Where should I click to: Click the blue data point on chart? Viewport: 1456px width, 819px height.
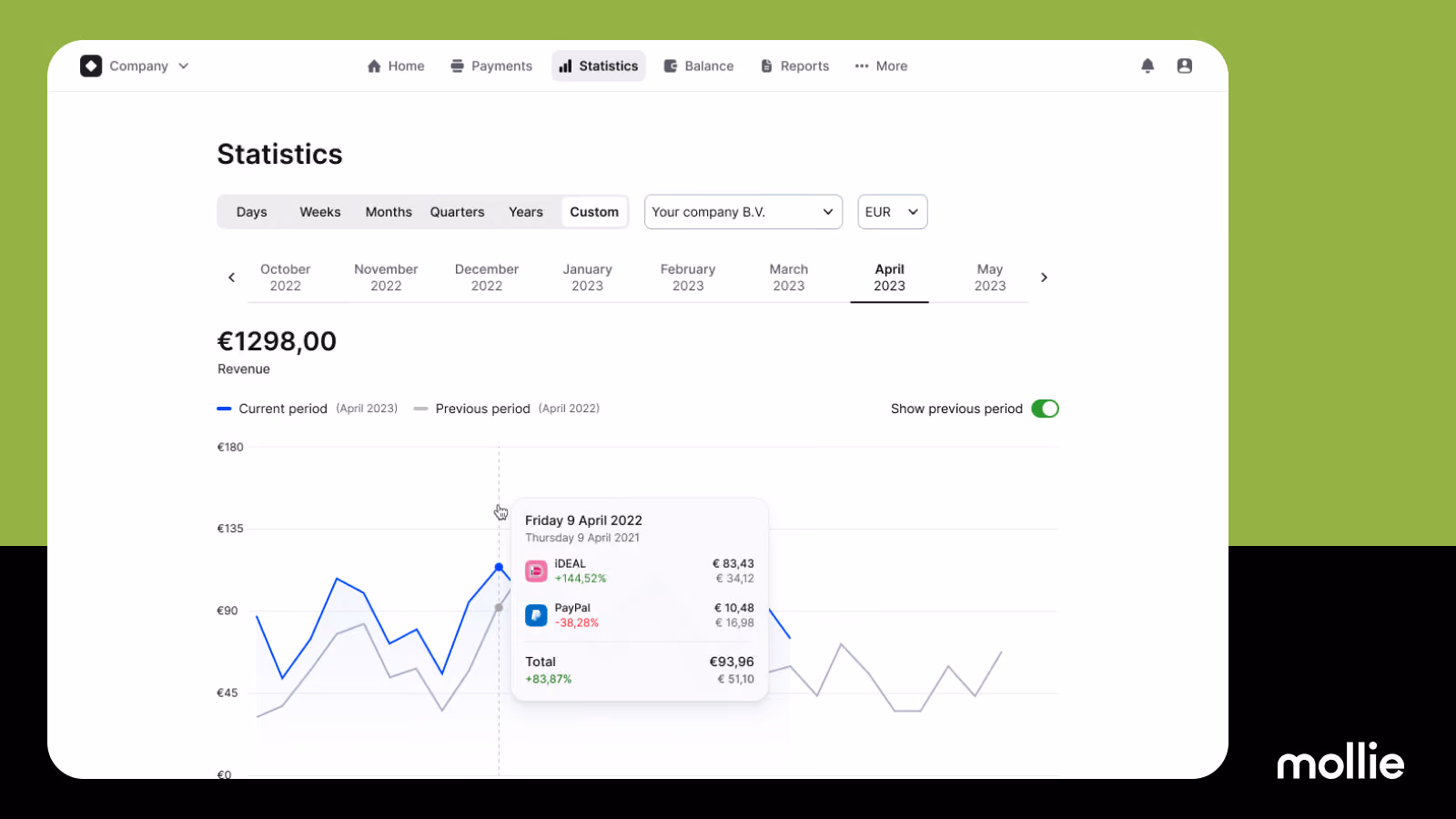pyautogui.click(x=499, y=567)
